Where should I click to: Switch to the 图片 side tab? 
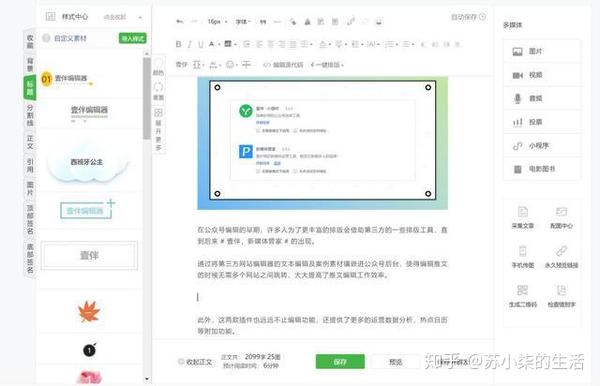pos(30,189)
